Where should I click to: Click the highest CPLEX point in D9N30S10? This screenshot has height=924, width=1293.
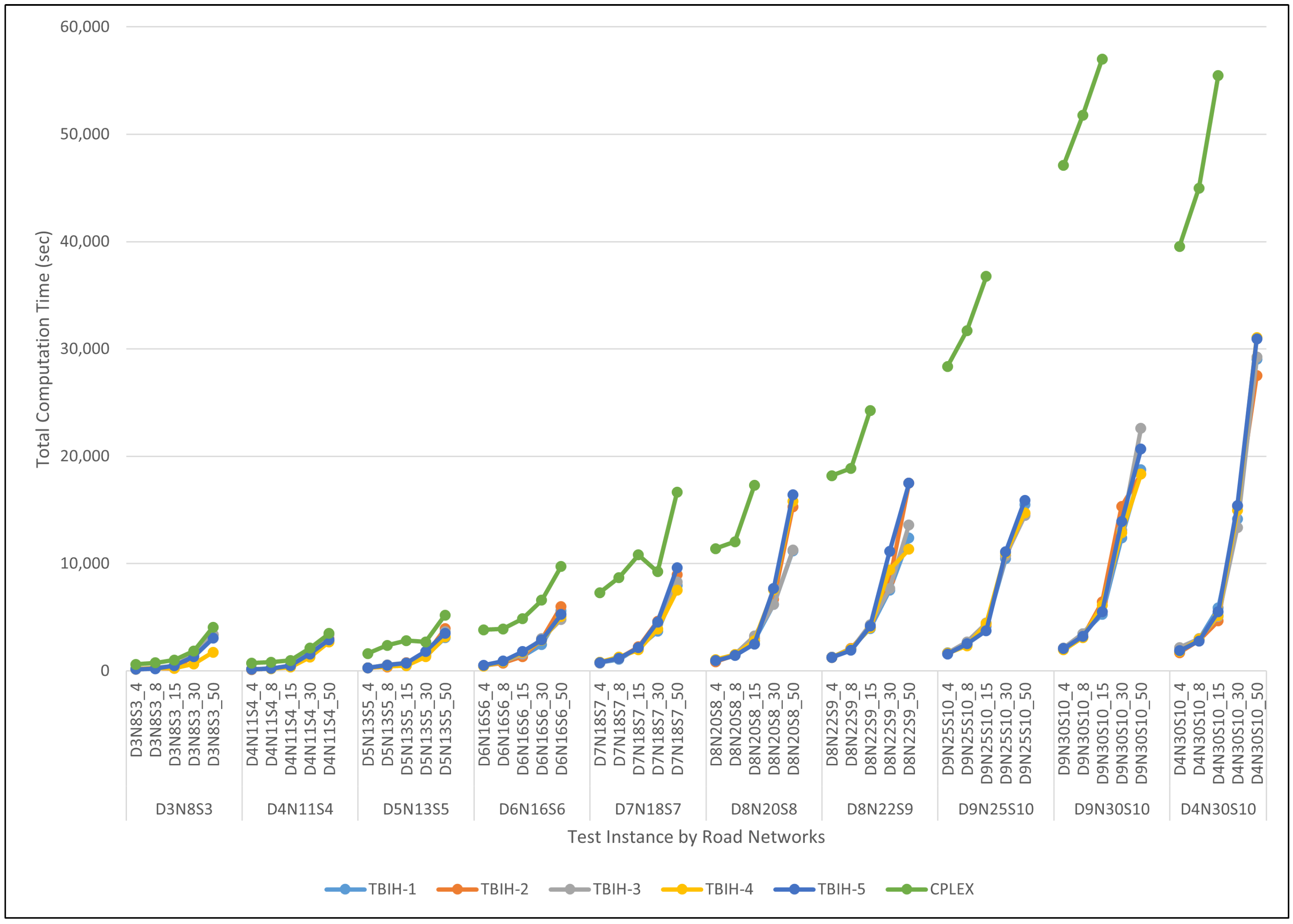point(1102,59)
